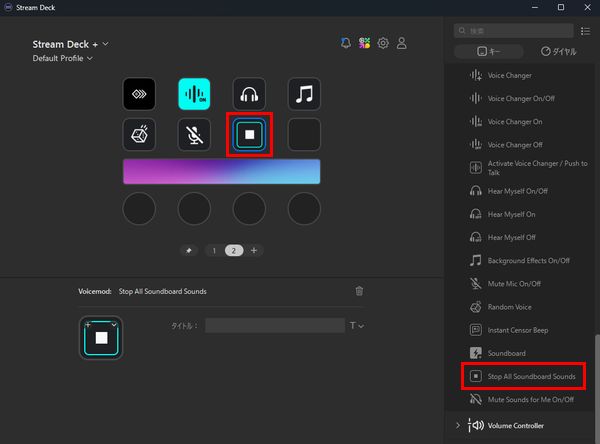Select the Stop All Soundboard Sounds key
600x444 pixels.
coord(249,134)
